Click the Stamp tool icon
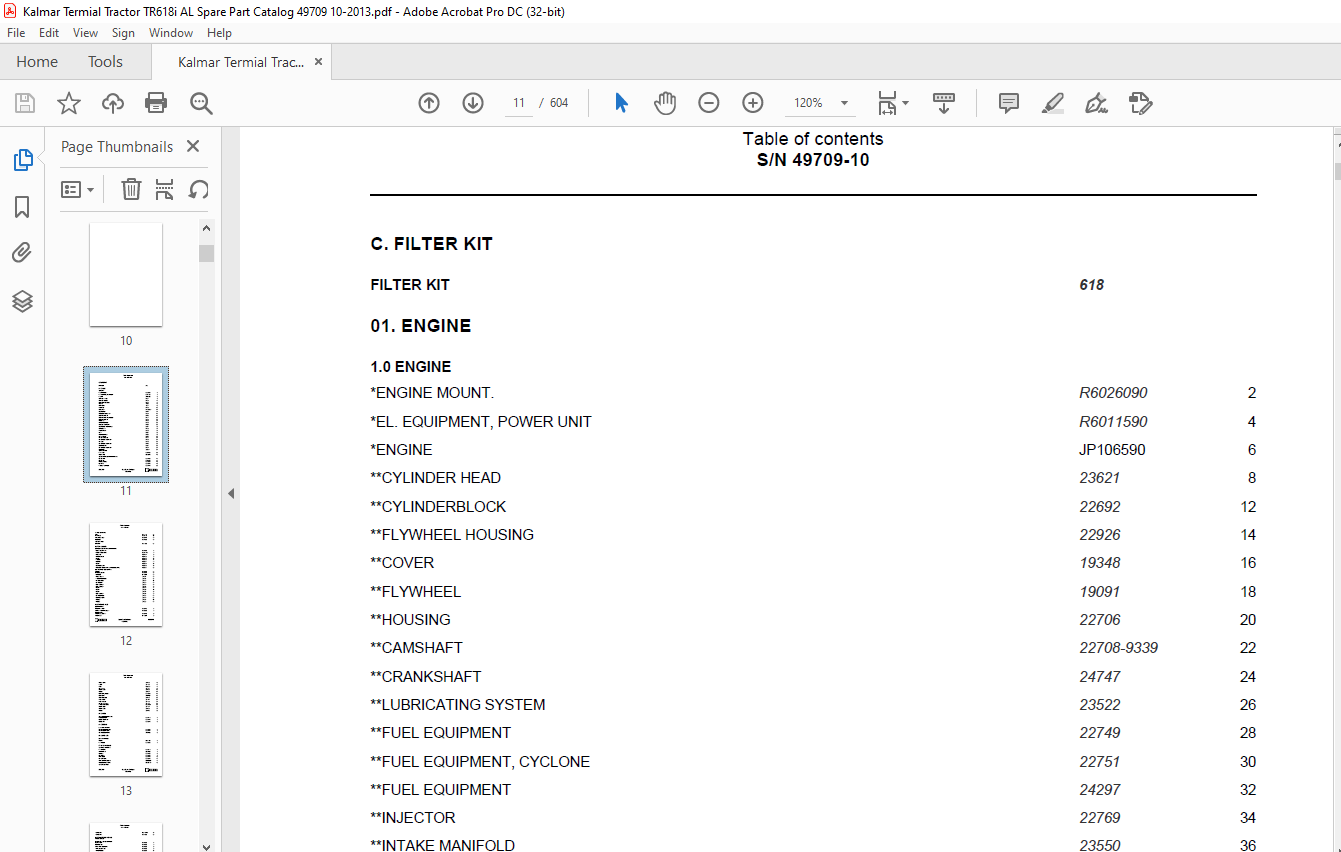 pyautogui.click(x=1140, y=103)
